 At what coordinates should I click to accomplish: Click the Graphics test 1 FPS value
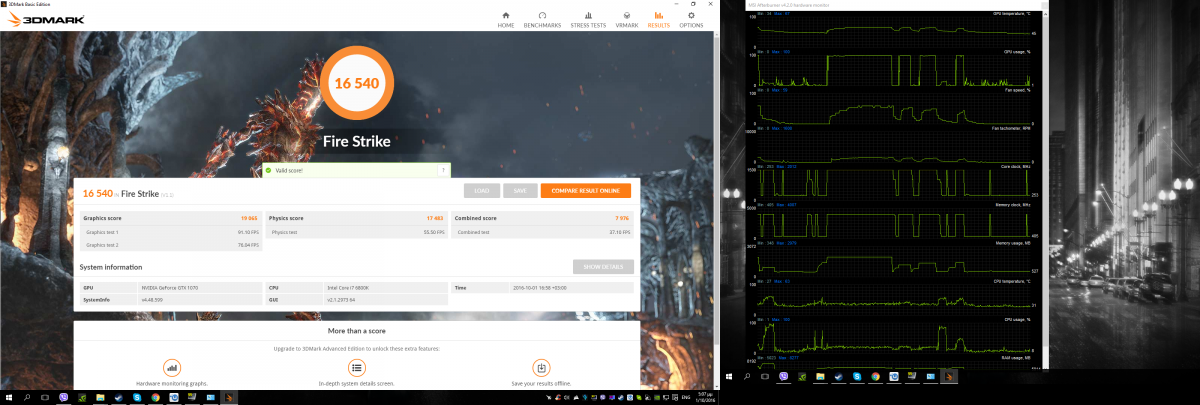pos(248,232)
